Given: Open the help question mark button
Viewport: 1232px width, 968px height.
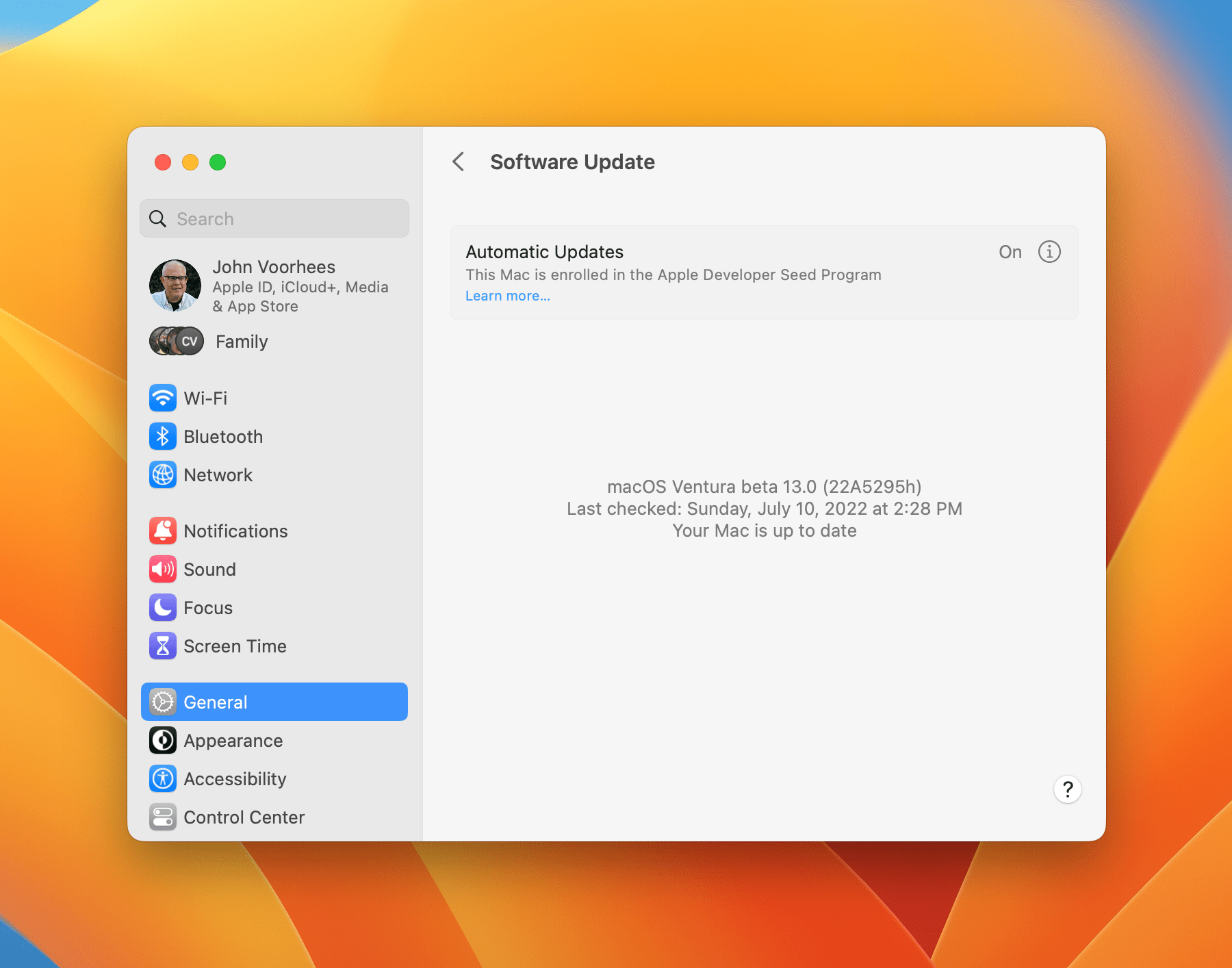Looking at the screenshot, I should point(1067,789).
